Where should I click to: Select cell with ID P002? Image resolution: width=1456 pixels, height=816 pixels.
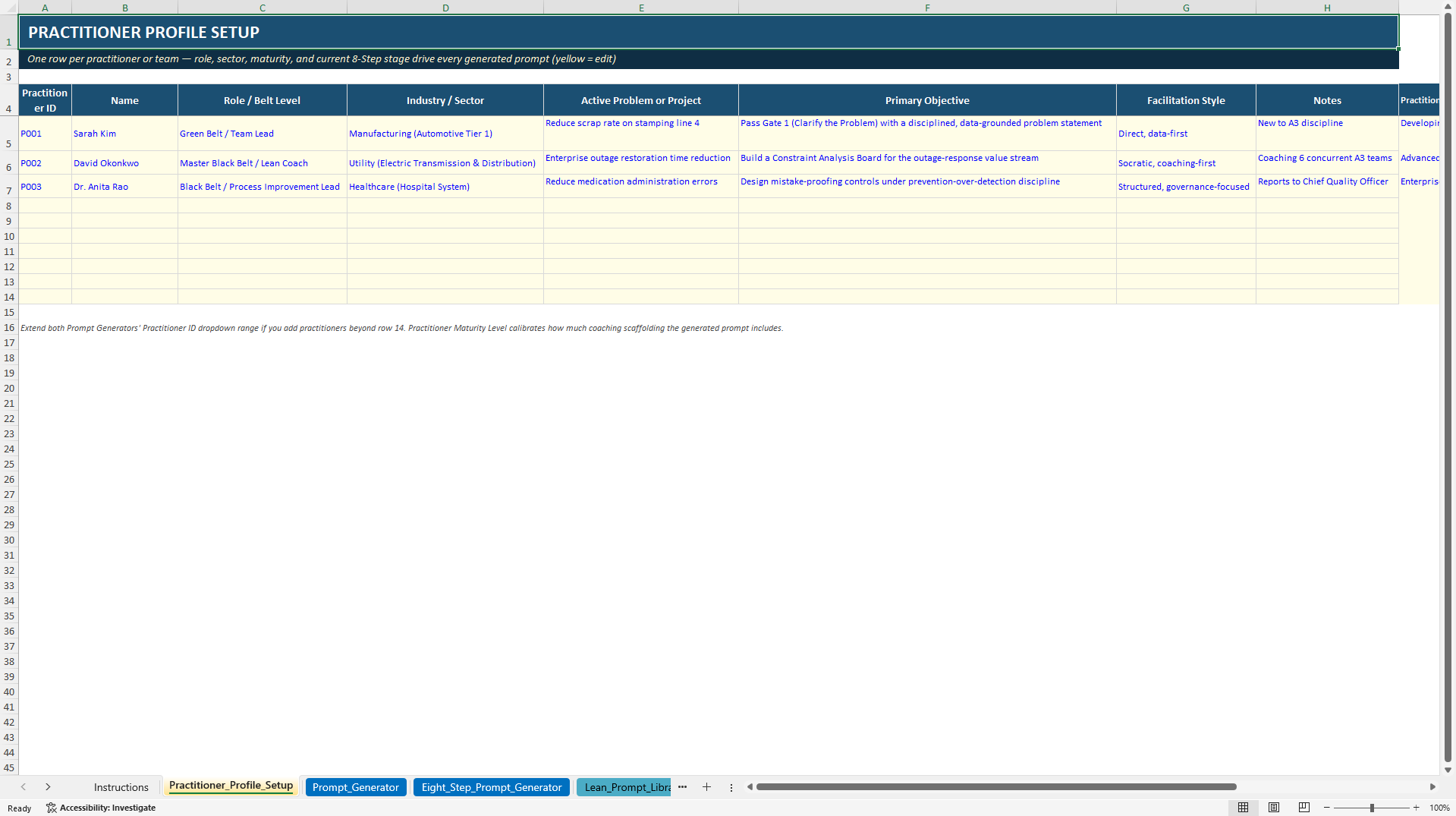pyautogui.click(x=45, y=163)
